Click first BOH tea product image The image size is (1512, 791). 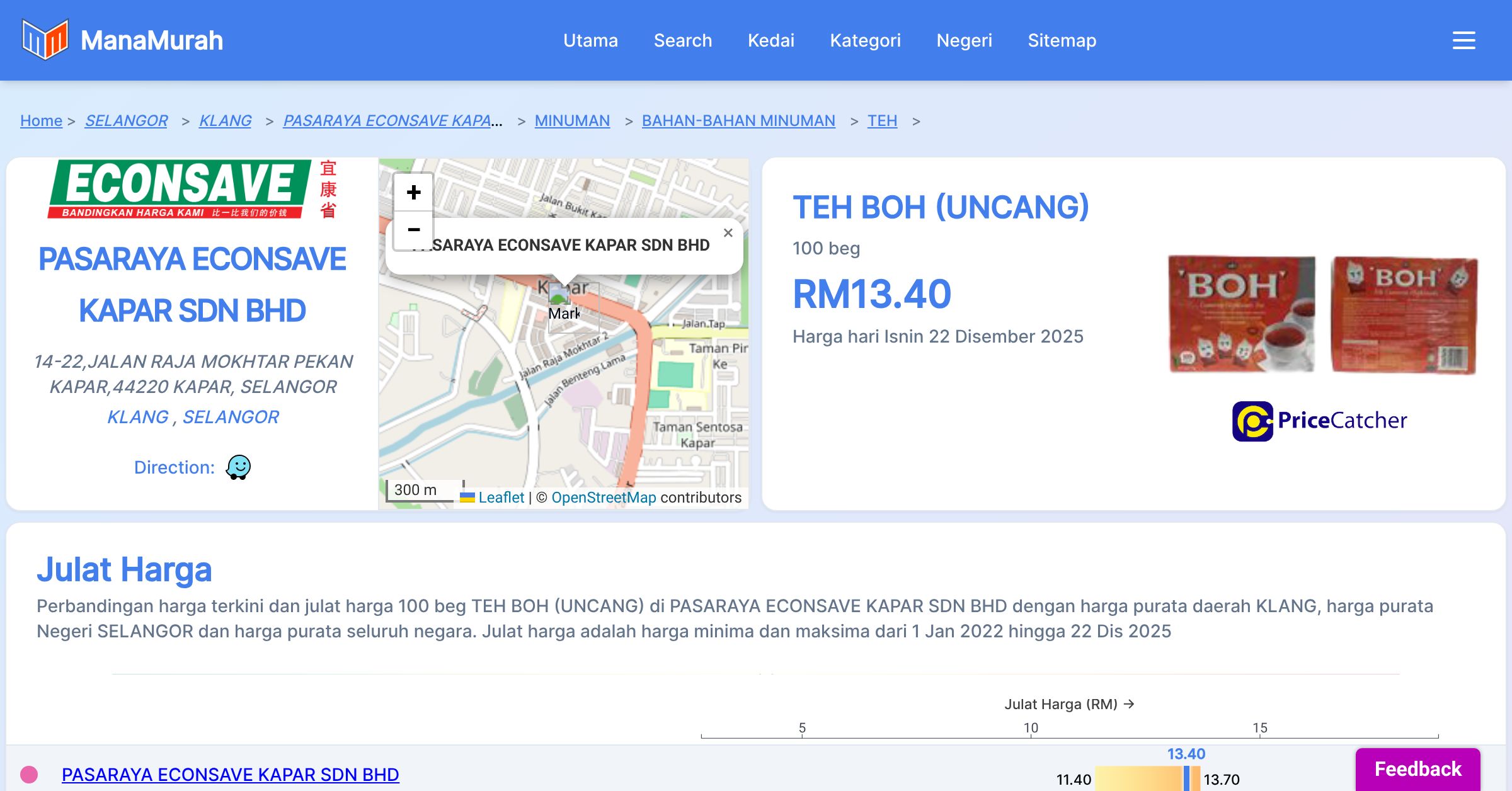point(1242,314)
